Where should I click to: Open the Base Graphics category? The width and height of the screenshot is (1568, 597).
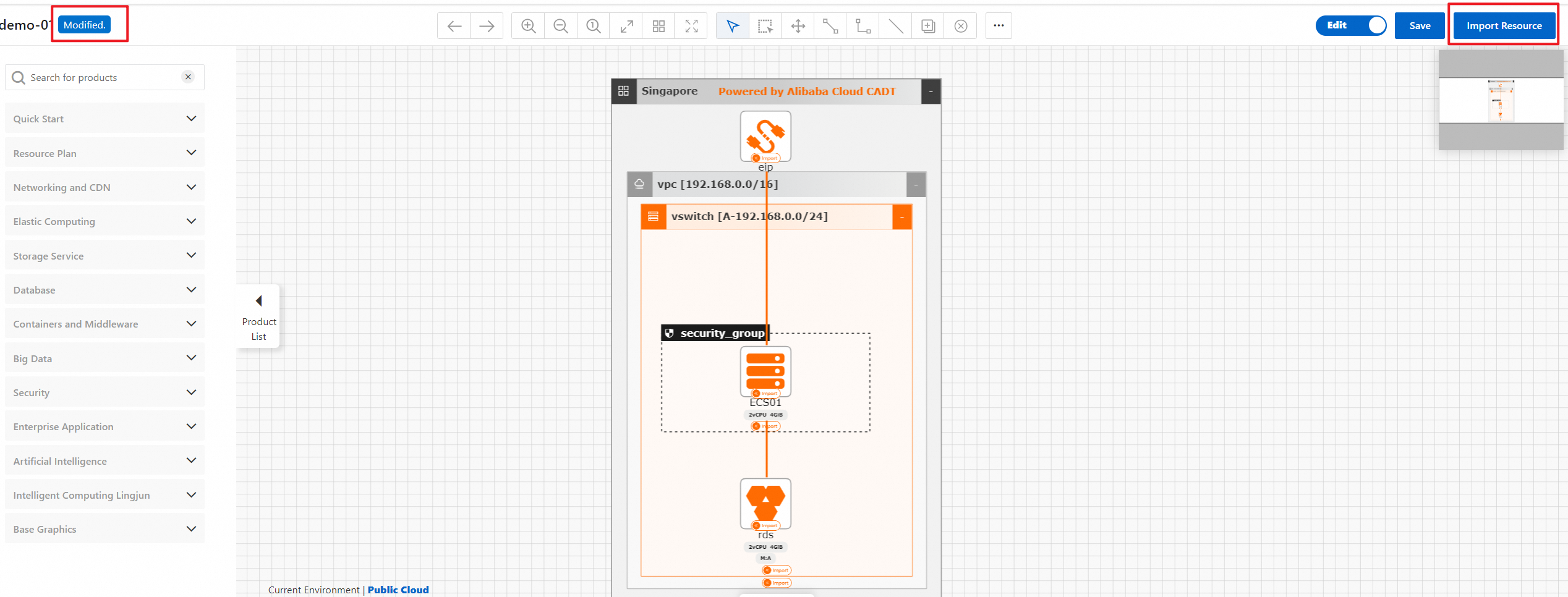click(x=104, y=529)
